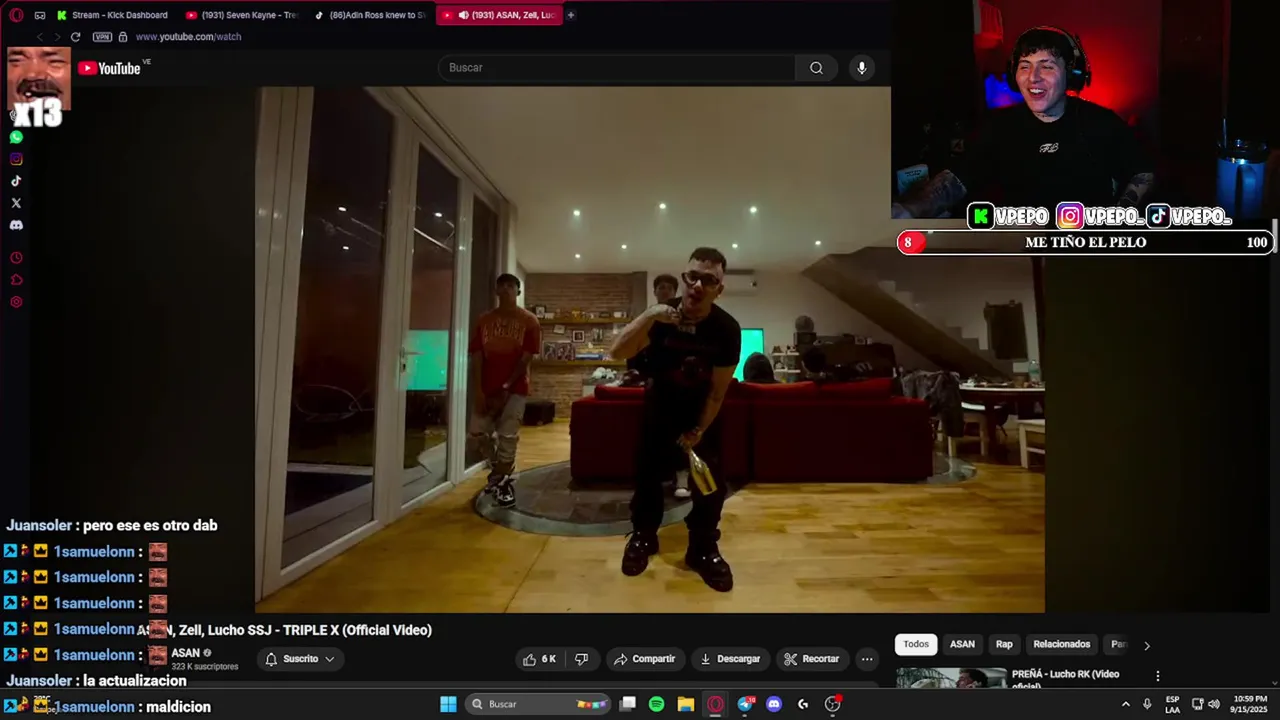
Task: Show hidden system tray icons
Action: pos(1126,704)
